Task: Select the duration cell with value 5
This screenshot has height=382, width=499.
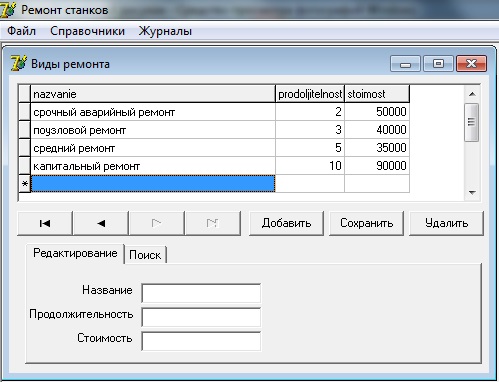Action: pos(310,148)
